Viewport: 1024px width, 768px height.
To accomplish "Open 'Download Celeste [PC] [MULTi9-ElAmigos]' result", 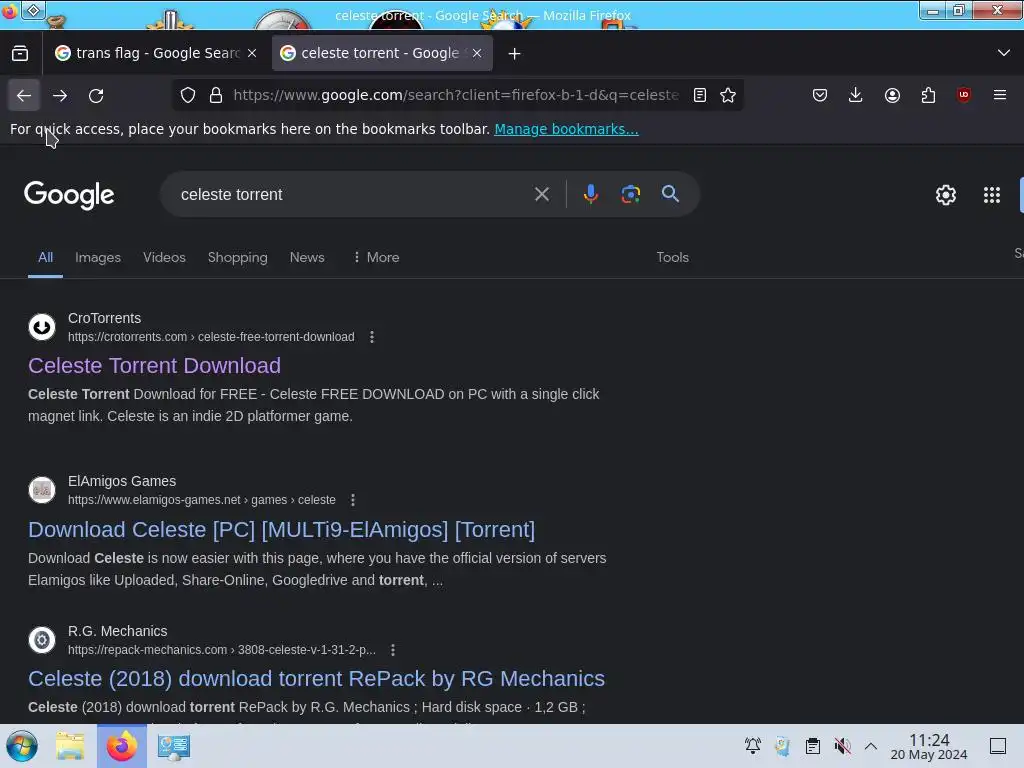I will 281,530.
